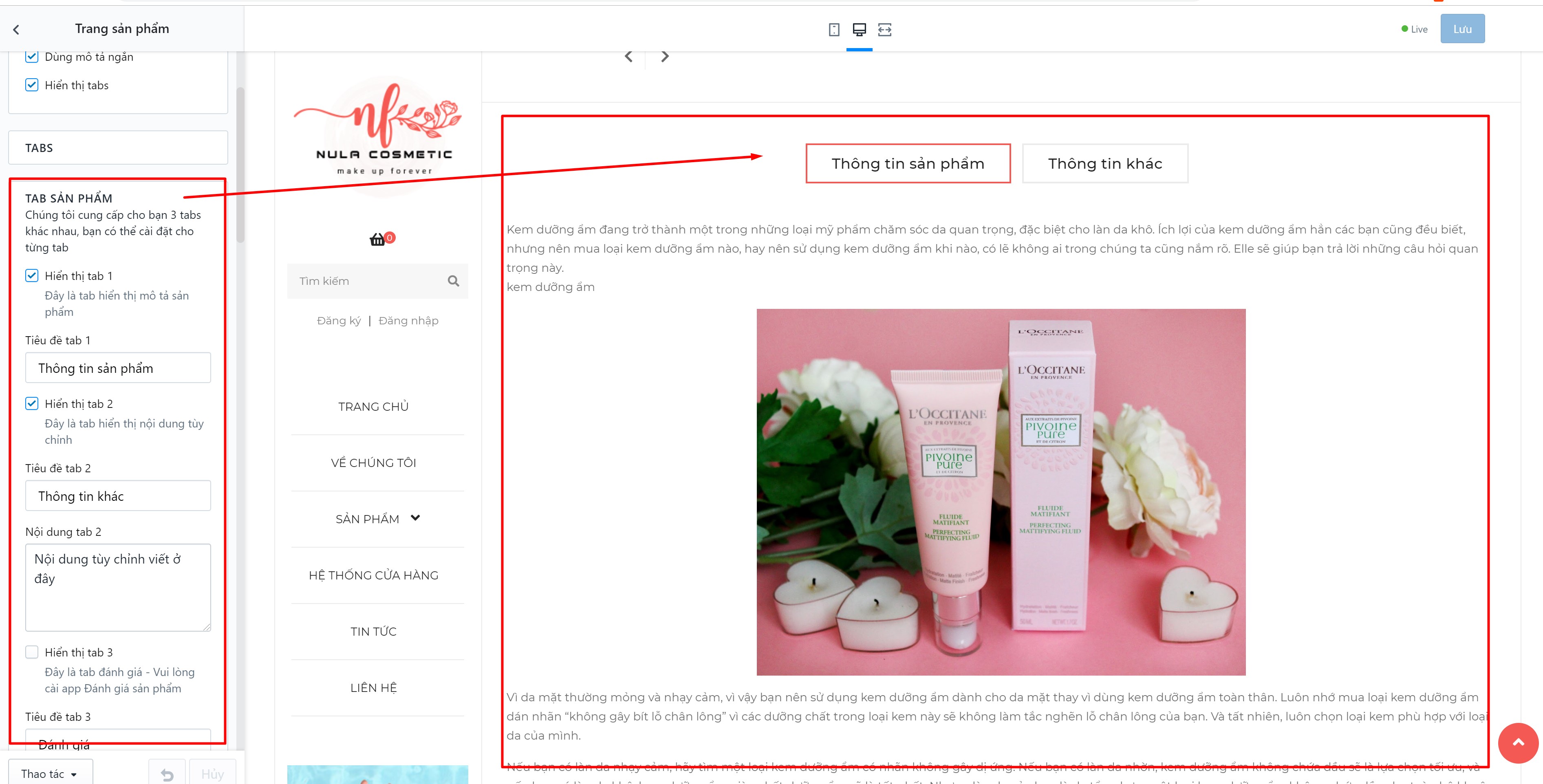Toggle 'Hiển thị tabs' checkbox

[x=32, y=85]
